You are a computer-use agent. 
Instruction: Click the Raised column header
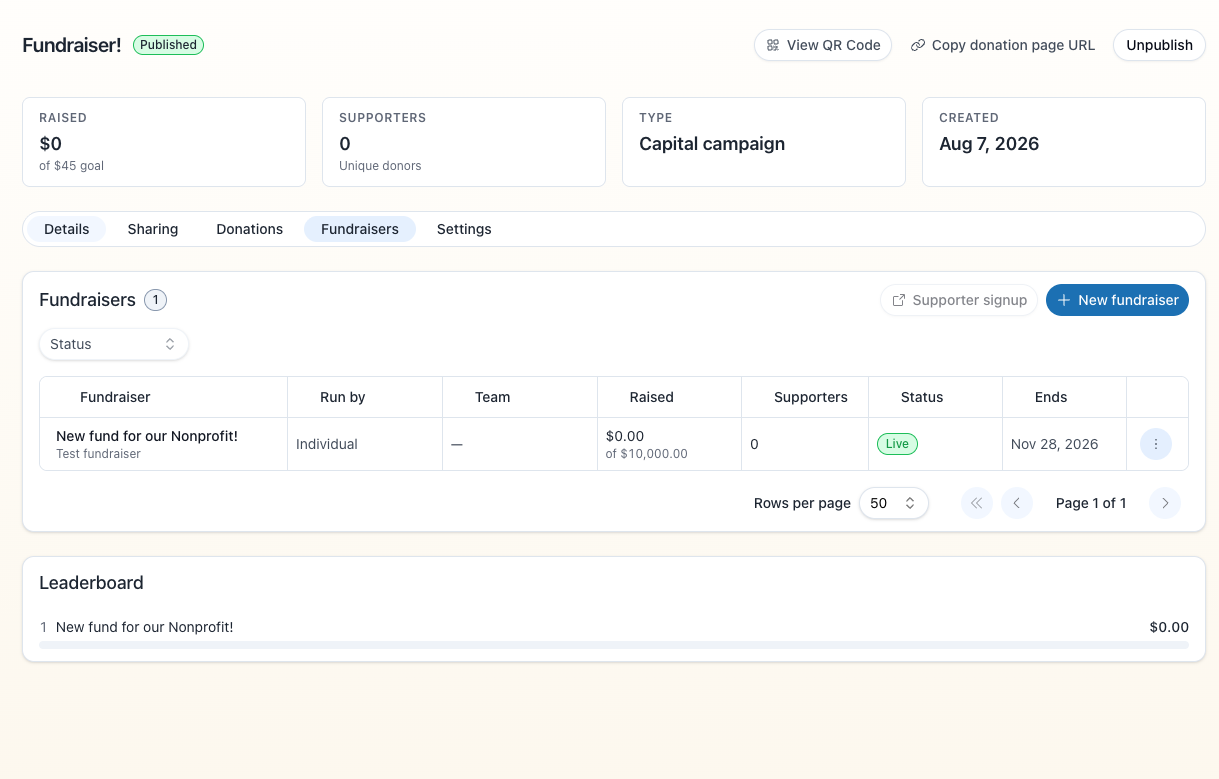(x=652, y=397)
